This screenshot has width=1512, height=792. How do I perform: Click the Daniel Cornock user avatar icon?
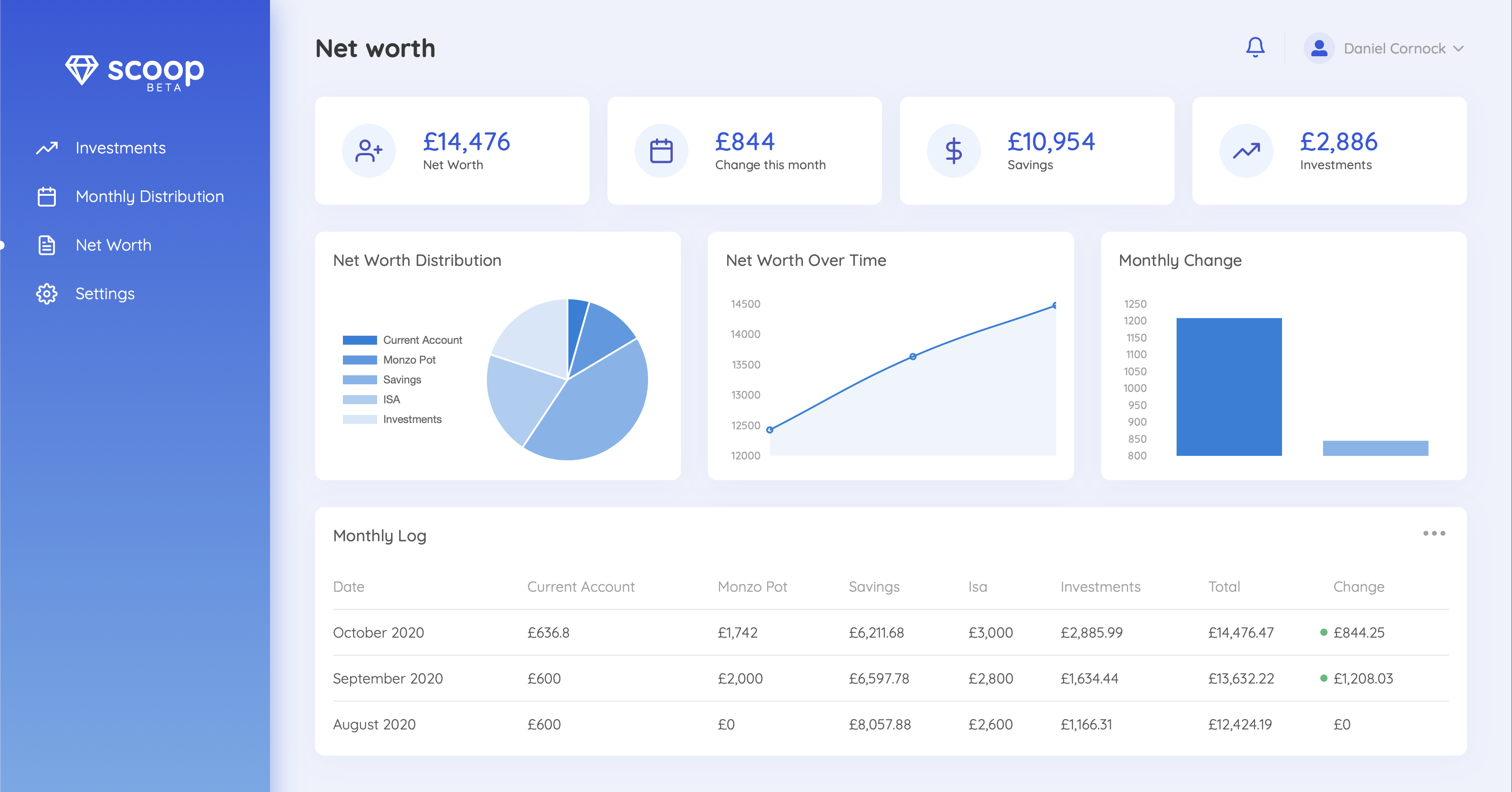(x=1319, y=48)
